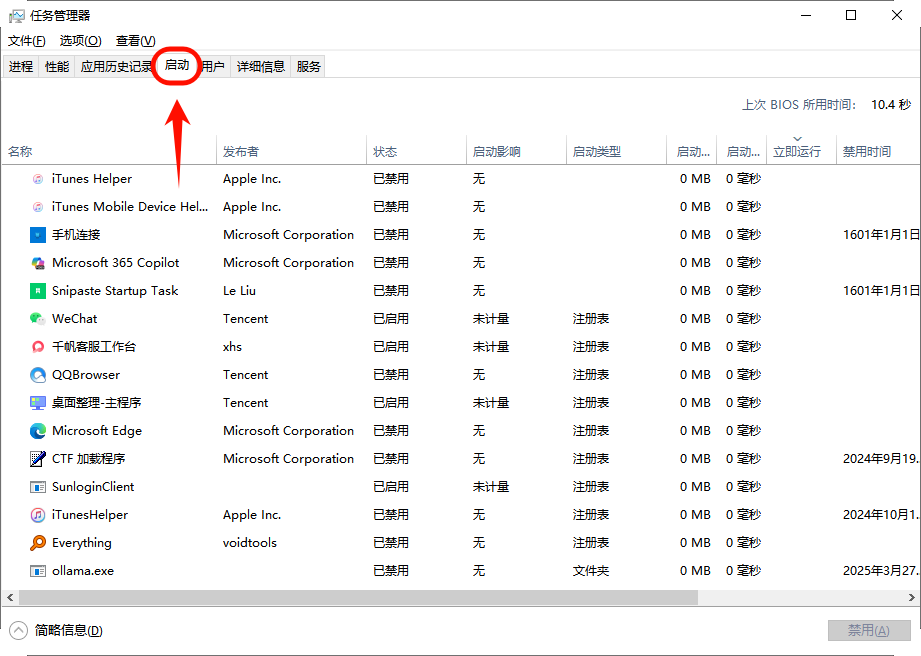This screenshot has width=921, height=656.
Task: Select the 手机连接 row name
Action: point(76,235)
